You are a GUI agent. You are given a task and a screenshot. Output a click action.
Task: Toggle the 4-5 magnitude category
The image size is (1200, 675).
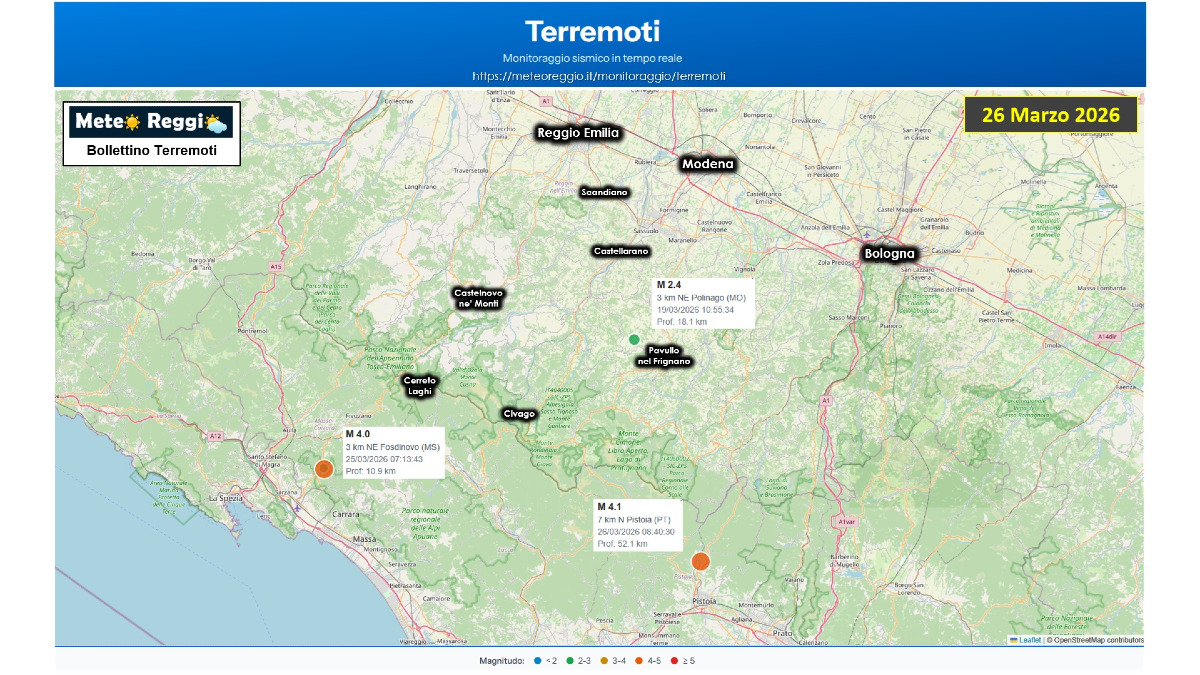[x=638, y=660]
